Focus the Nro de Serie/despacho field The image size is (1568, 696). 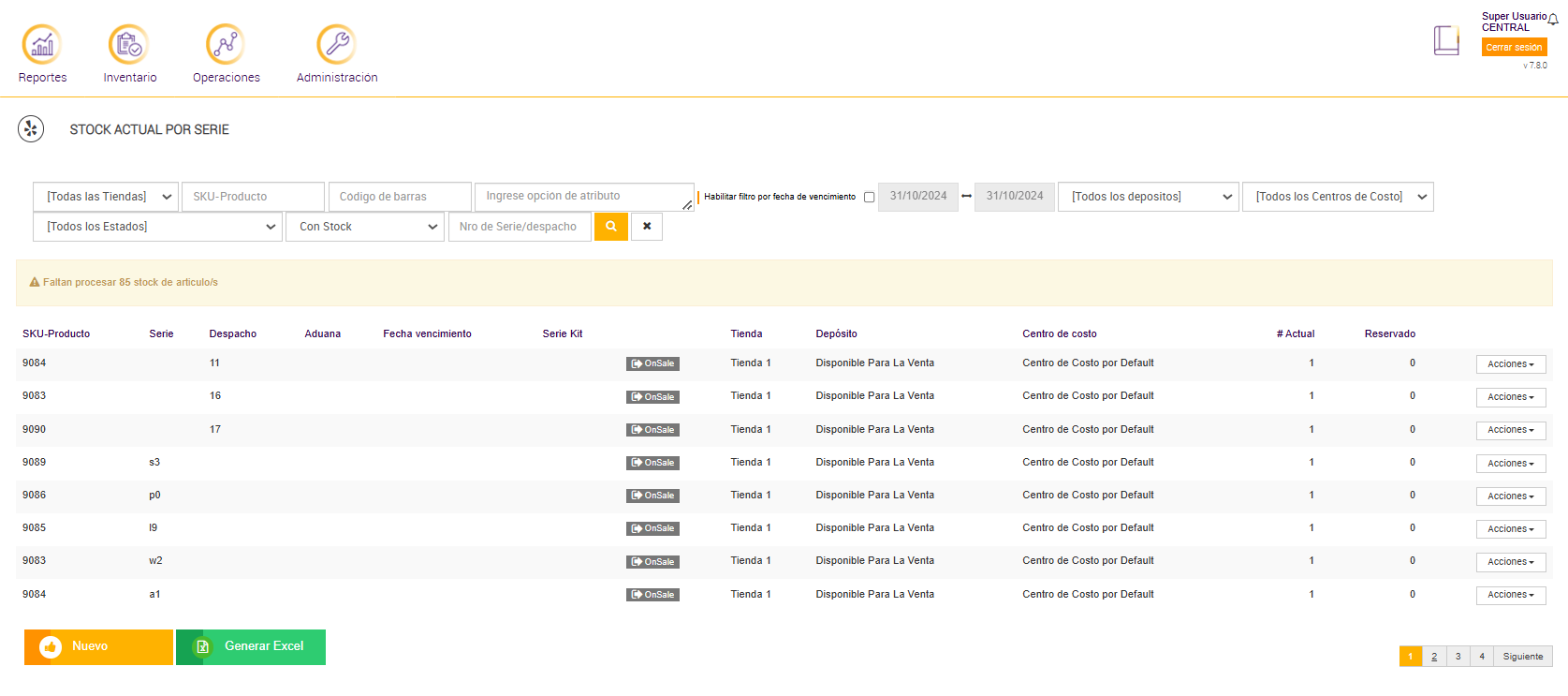(x=520, y=227)
